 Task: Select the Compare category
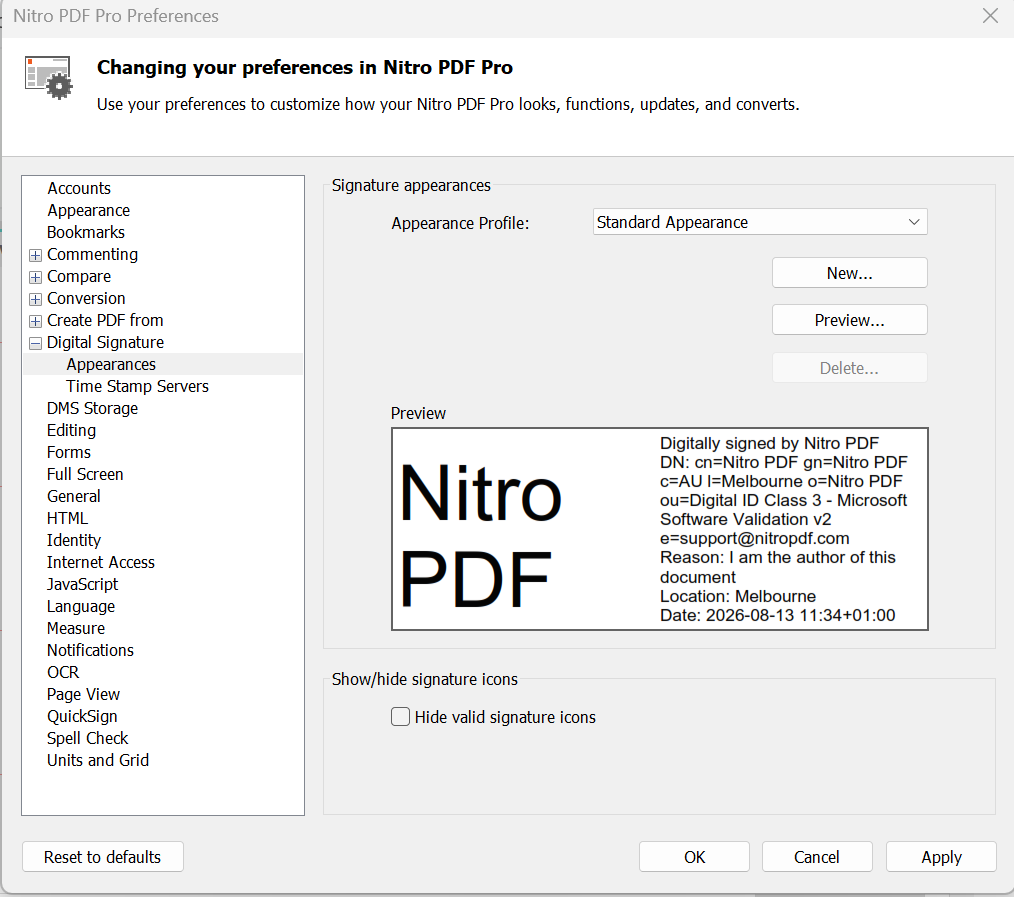(79, 276)
